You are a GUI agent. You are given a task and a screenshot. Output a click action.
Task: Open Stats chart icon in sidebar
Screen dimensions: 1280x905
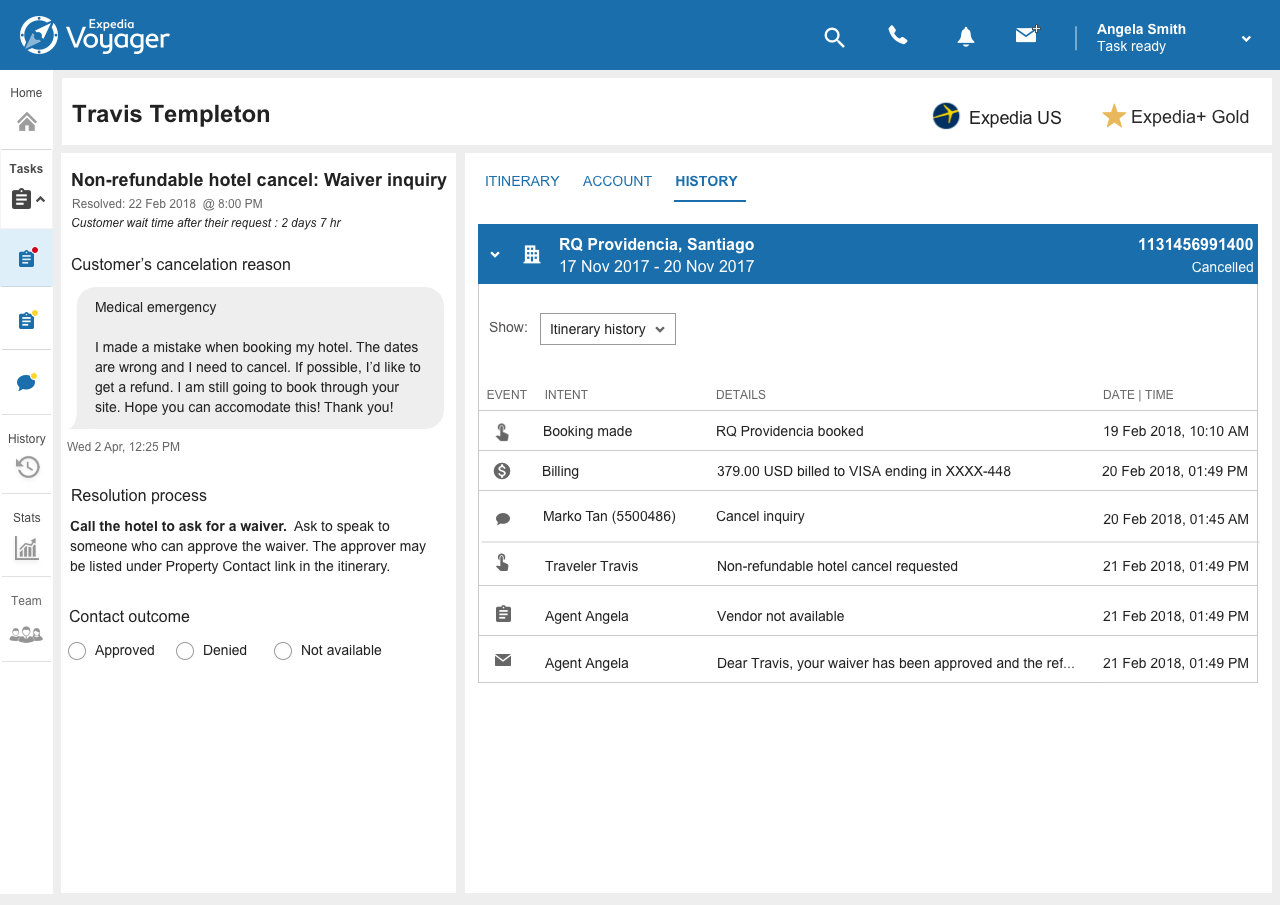(27, 547)
